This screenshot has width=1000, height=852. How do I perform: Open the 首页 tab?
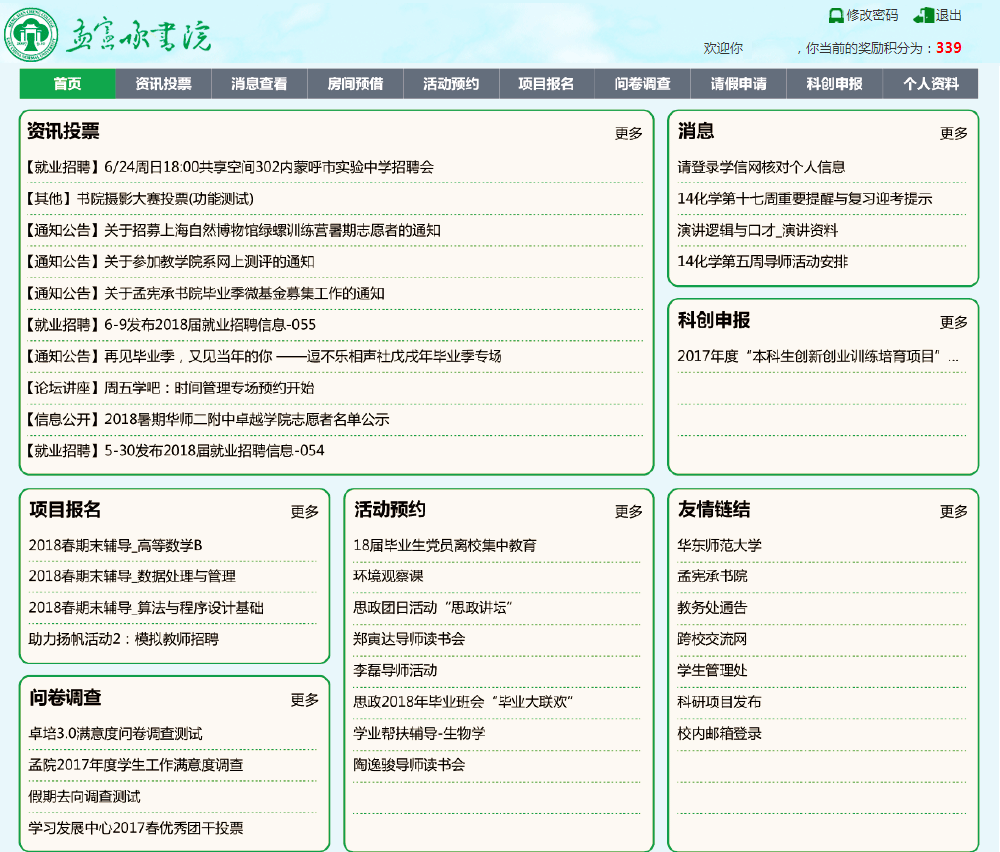(68, 84)
